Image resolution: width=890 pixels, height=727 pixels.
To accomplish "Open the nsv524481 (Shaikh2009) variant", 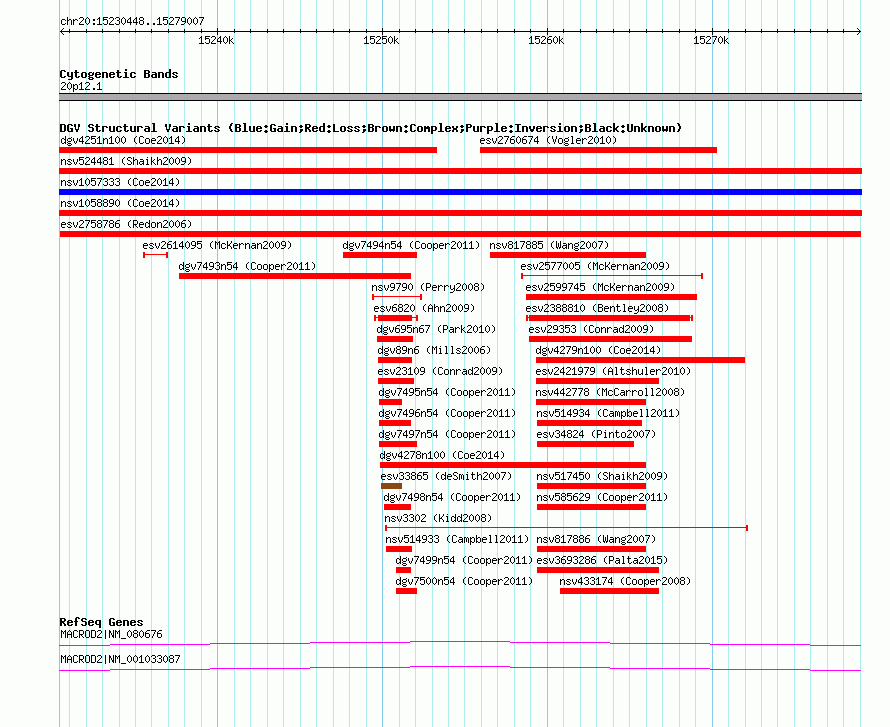I will pos(126,161).
